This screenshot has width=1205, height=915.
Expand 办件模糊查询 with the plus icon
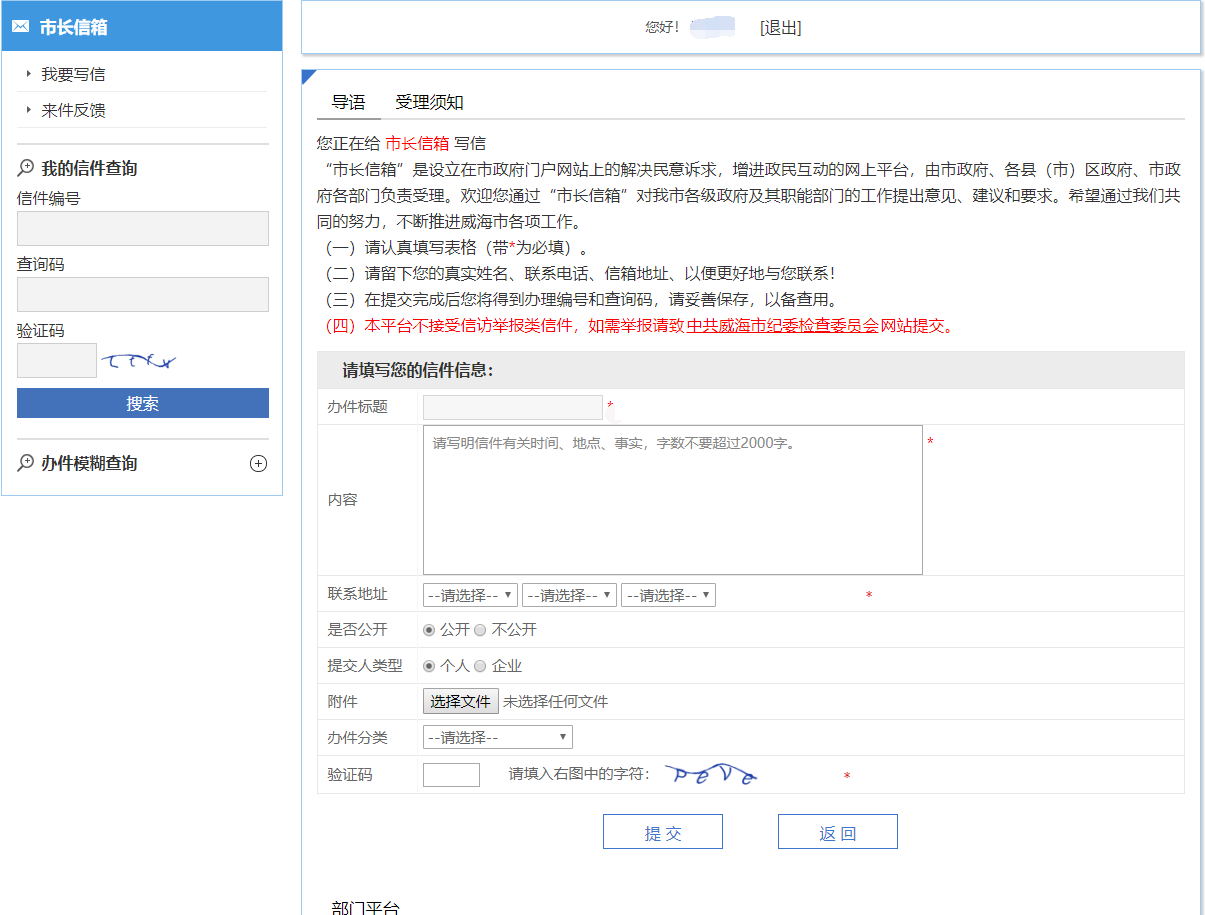coord(258,463)
